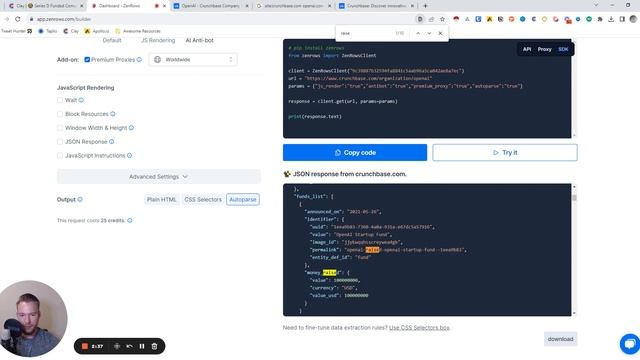This screenshot has width=640, height=360.
Task: Switch code view to Proxy
Action: coord(544,49)
